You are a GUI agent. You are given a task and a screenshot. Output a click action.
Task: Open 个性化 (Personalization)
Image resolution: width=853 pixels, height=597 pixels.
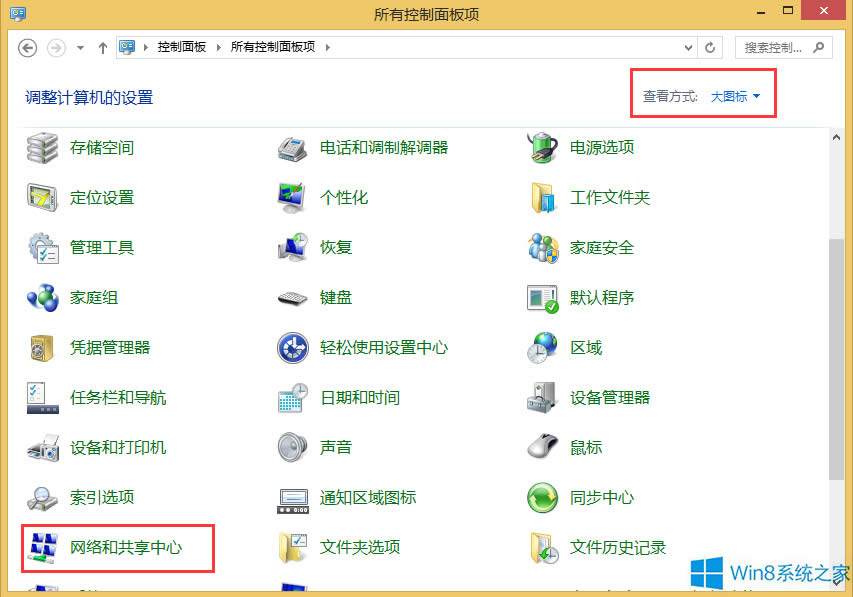(345, 197)
